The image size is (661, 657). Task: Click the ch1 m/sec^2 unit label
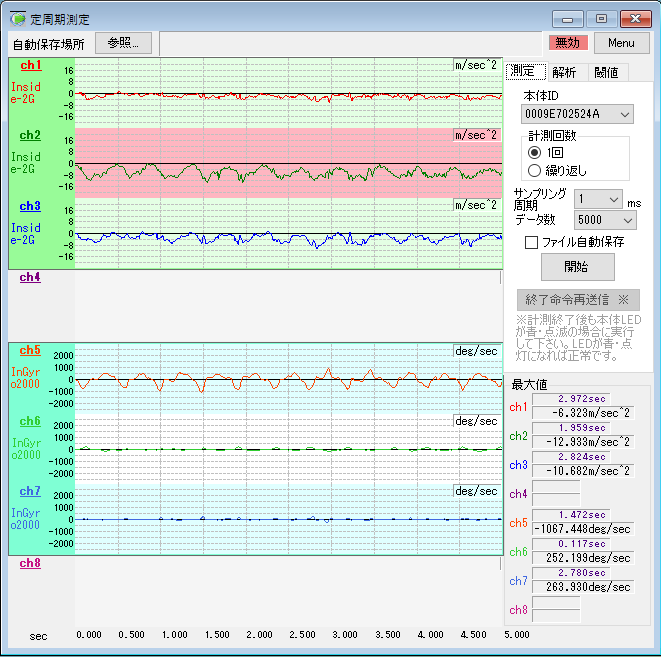point(476,65)
